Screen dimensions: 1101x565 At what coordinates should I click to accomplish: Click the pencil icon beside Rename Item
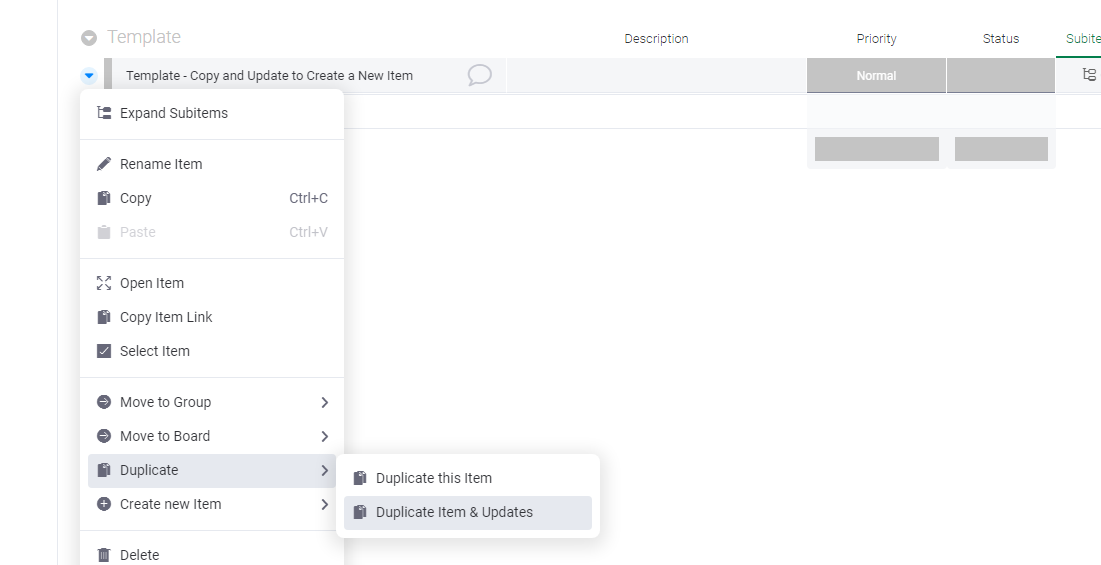coord(104,164)
